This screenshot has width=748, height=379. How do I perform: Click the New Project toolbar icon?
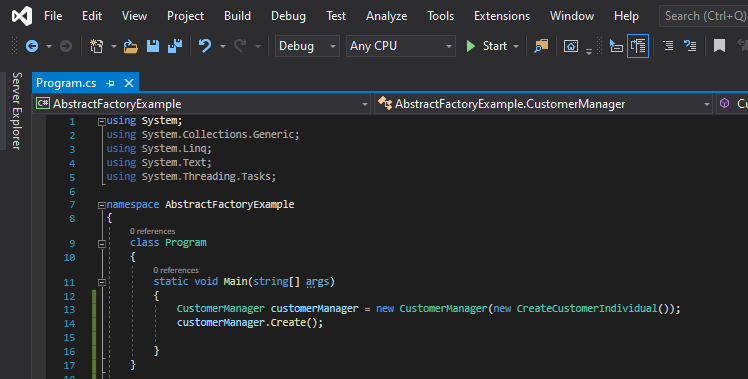click(96, 46)
